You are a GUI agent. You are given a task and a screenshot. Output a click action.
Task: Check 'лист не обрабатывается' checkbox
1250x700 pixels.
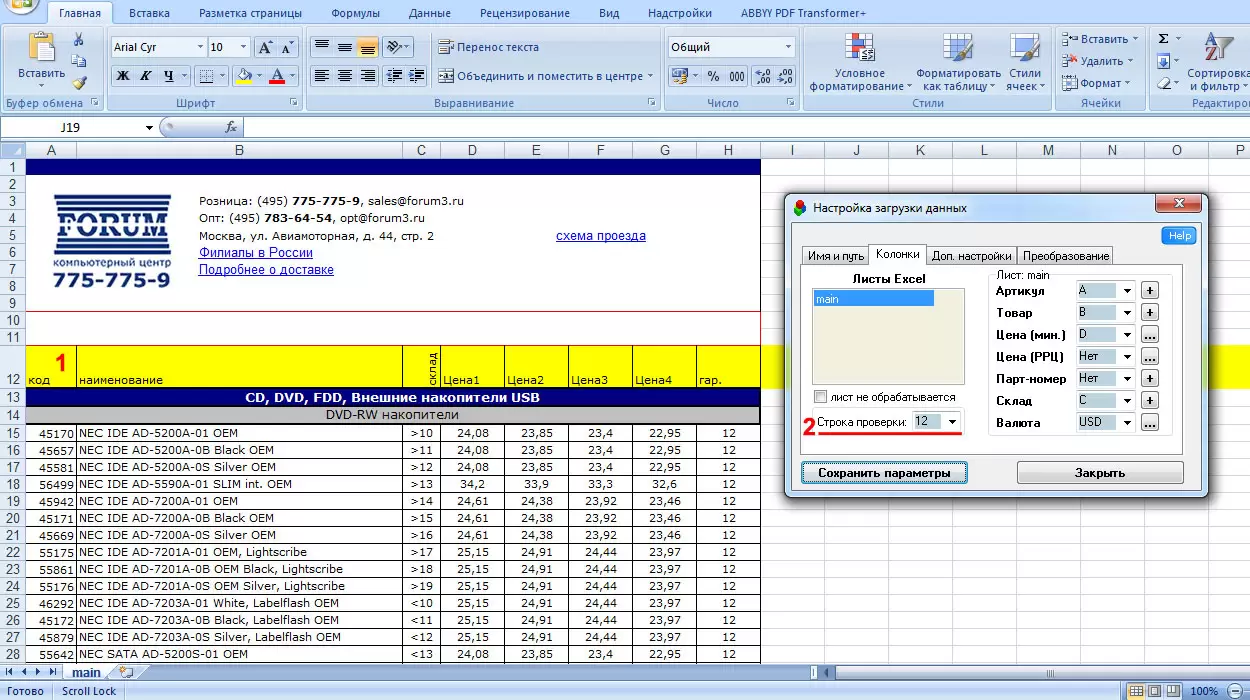pos(821,397)
